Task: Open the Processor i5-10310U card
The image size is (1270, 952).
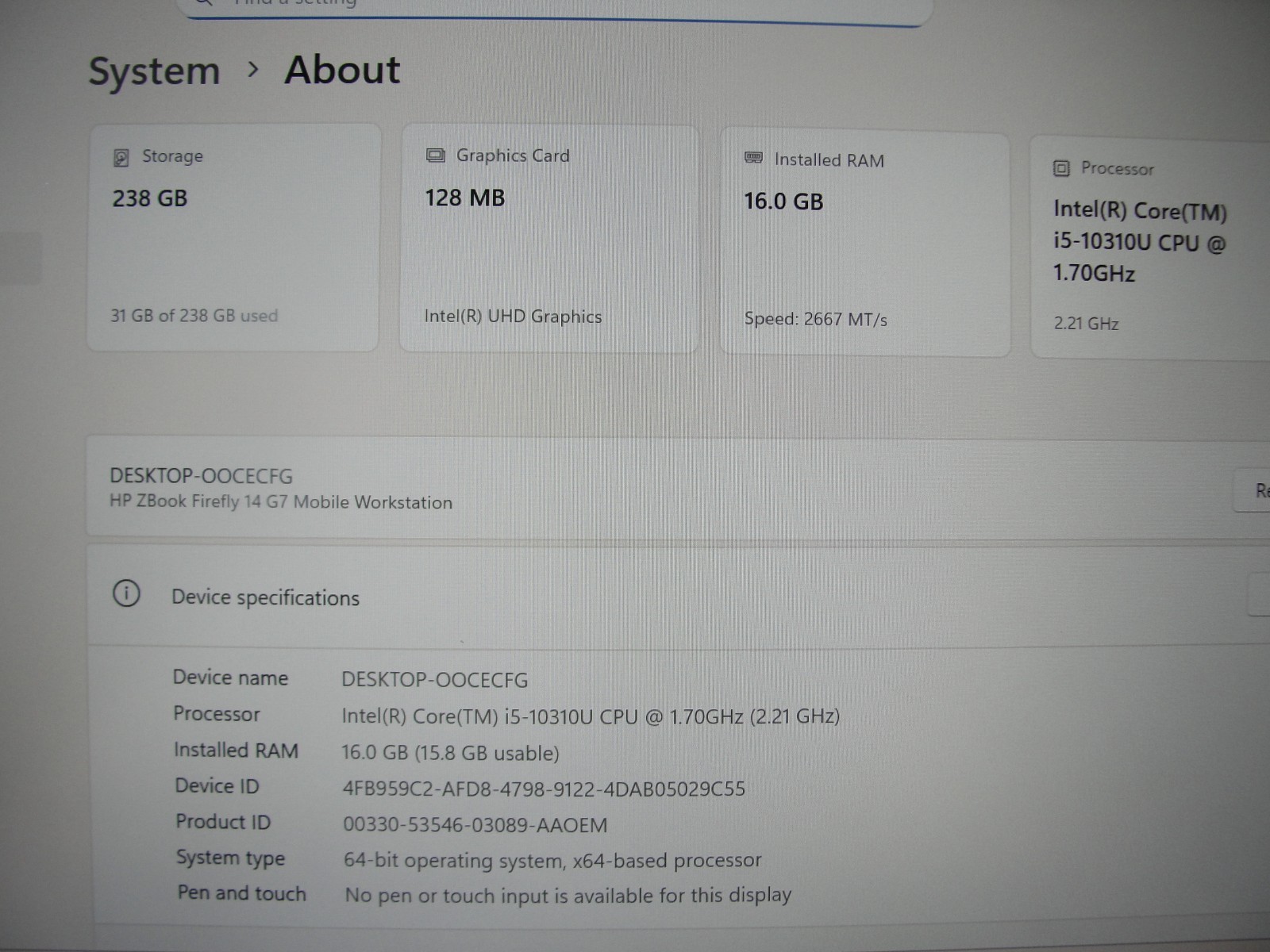Action: [x=1150, y=249]
